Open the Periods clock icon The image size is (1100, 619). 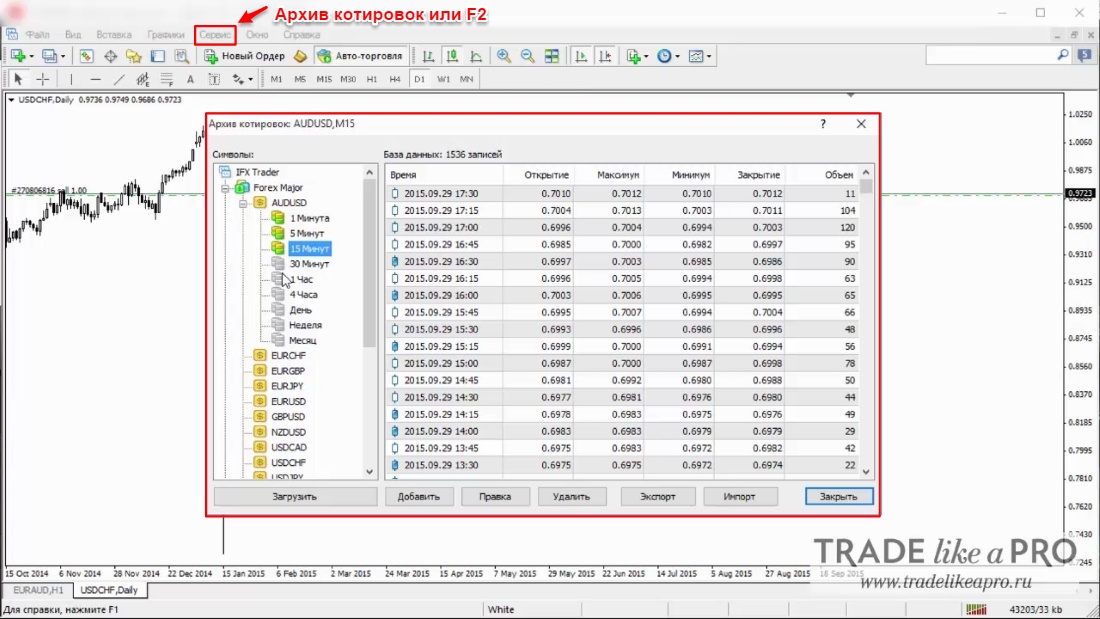pos(664,56)
